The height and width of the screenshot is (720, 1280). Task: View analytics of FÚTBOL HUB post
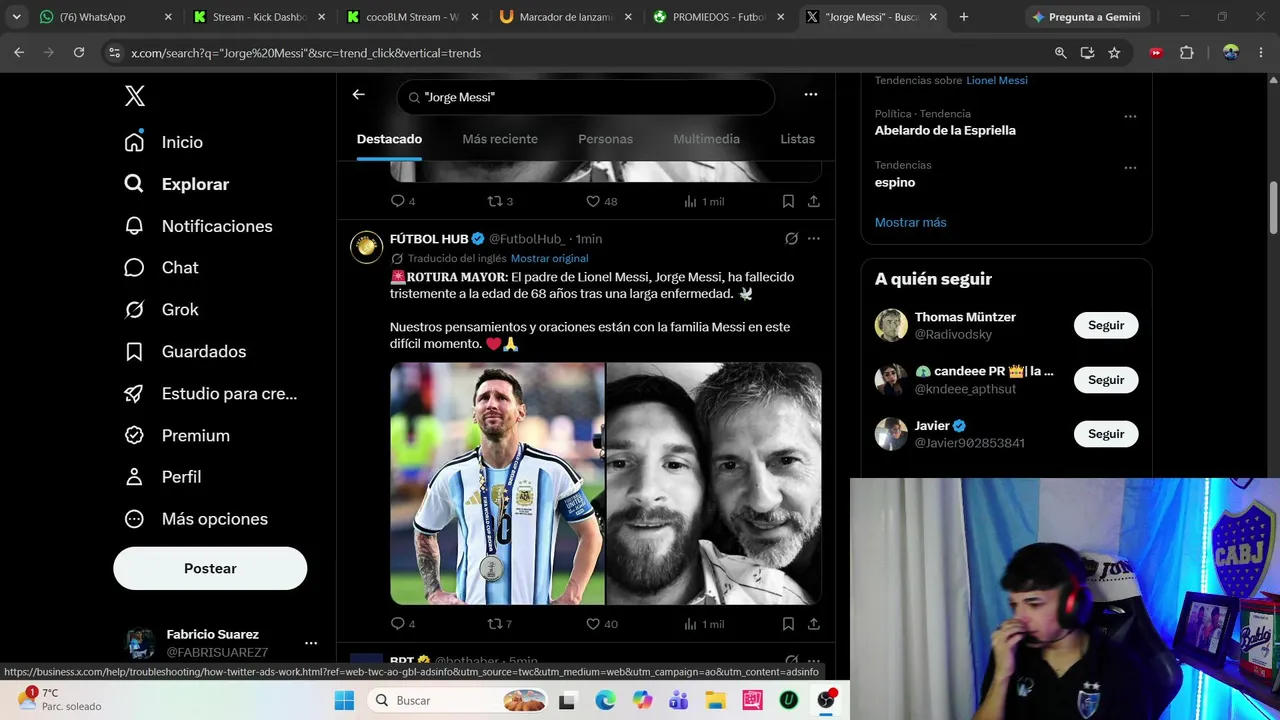point(690,624)
